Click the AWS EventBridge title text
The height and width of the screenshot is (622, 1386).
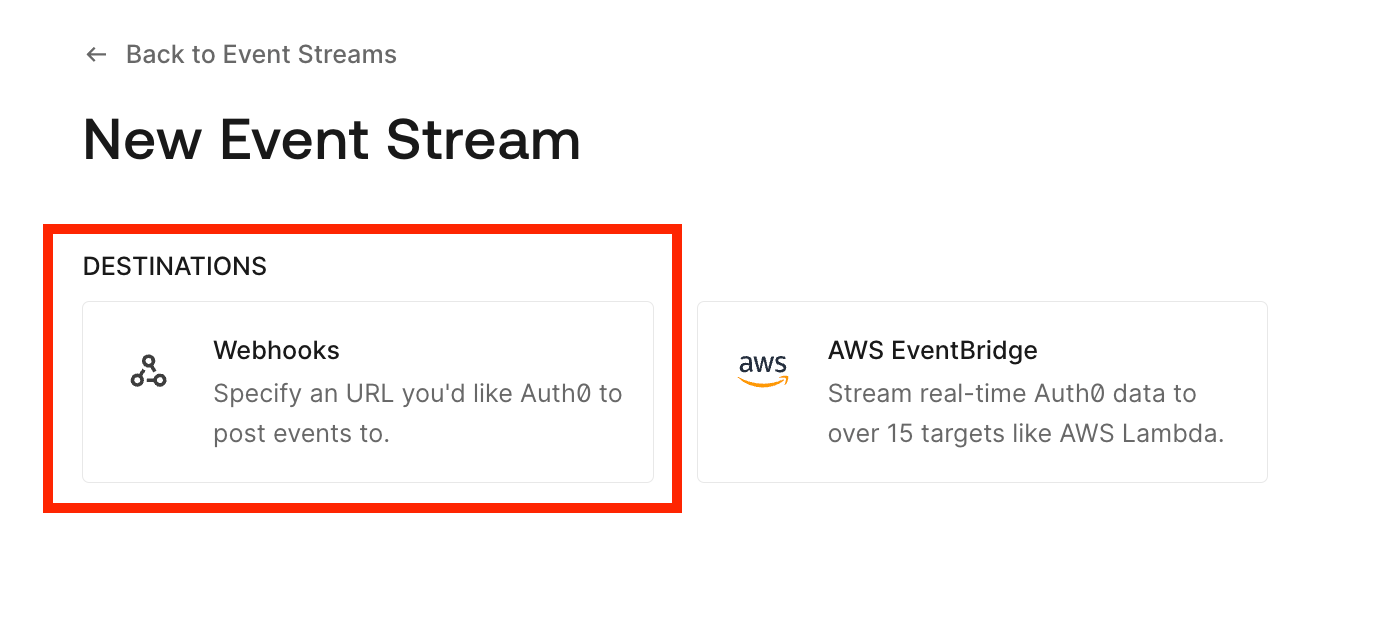coord(932,351)
